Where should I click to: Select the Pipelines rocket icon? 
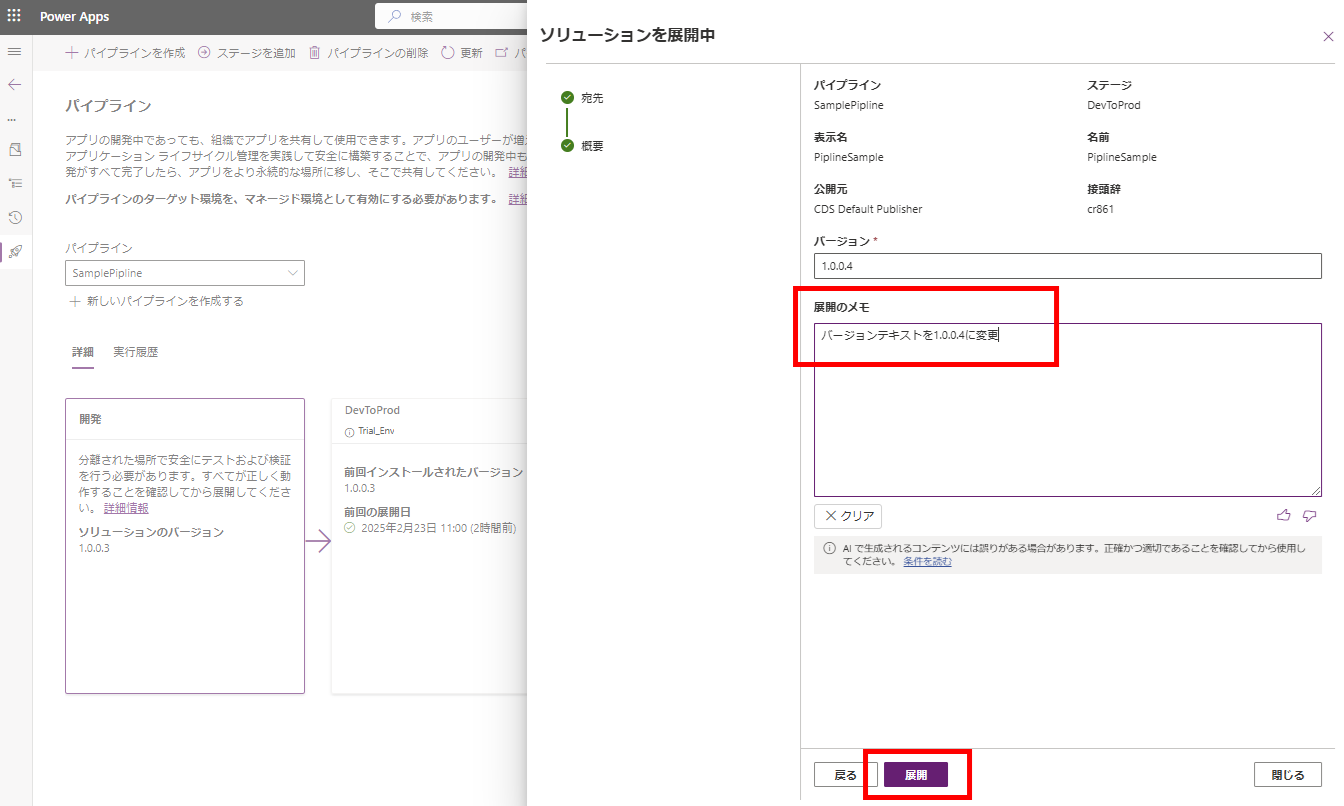click(x=14, y=252)
